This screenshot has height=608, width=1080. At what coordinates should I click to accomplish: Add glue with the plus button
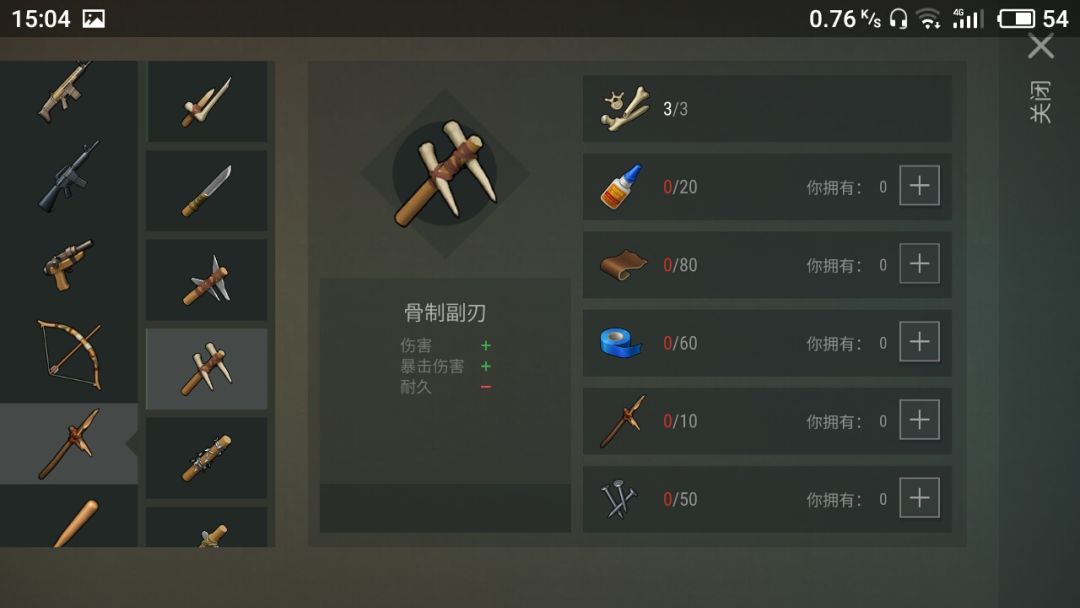(x=920, y=186)
